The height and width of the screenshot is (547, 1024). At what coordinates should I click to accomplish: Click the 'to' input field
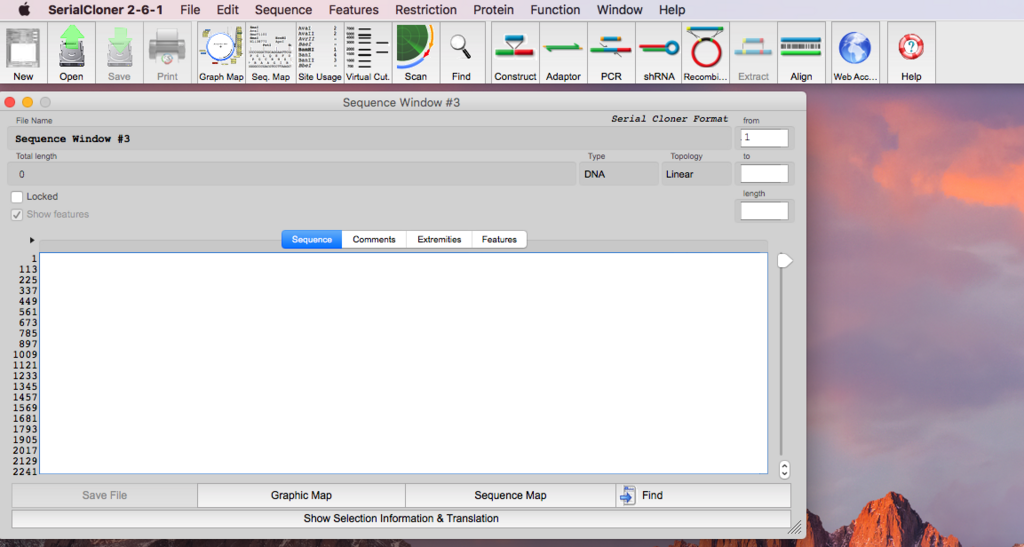tap(764, 174)
